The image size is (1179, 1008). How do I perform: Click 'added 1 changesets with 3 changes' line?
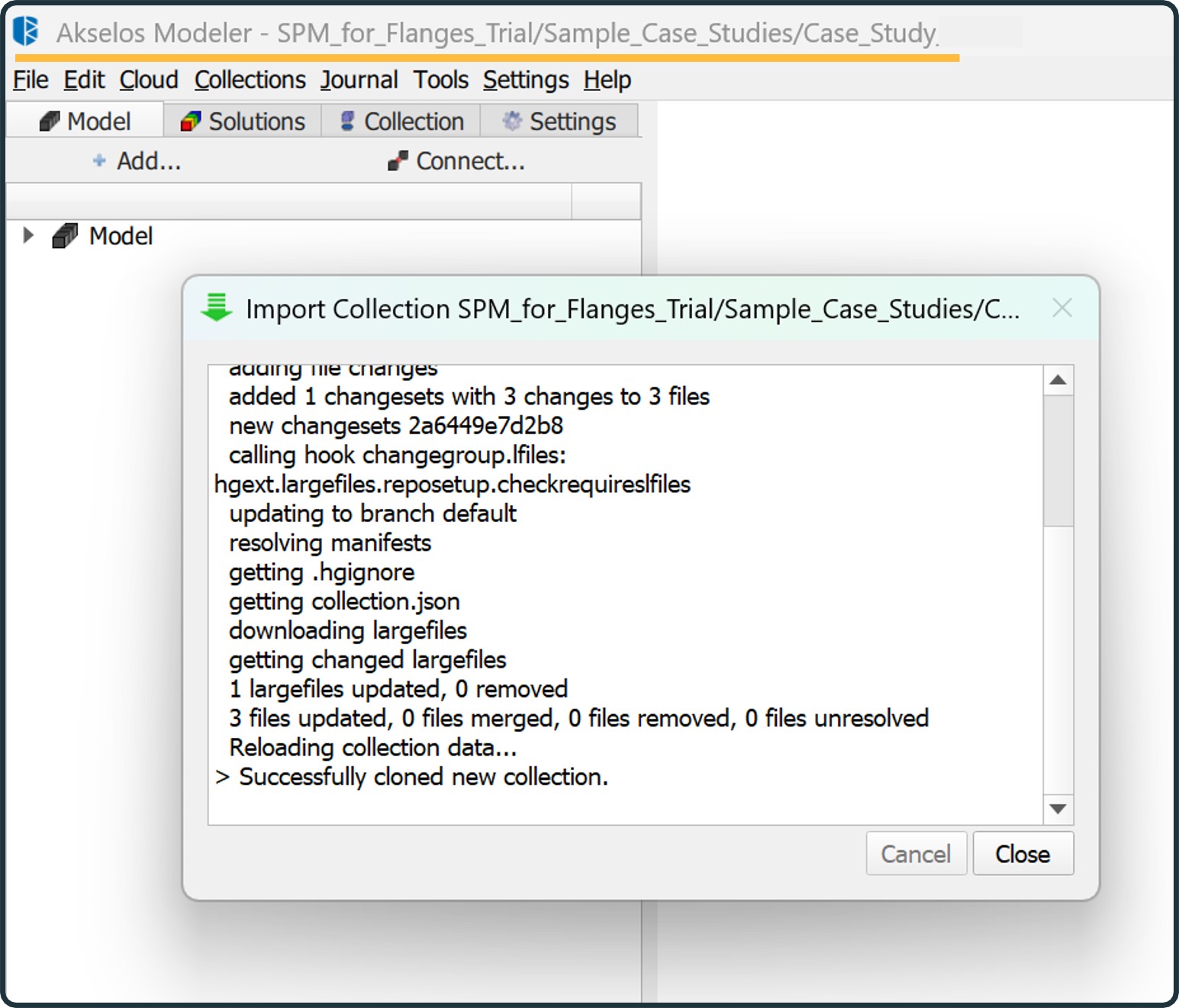coord(469,396)
